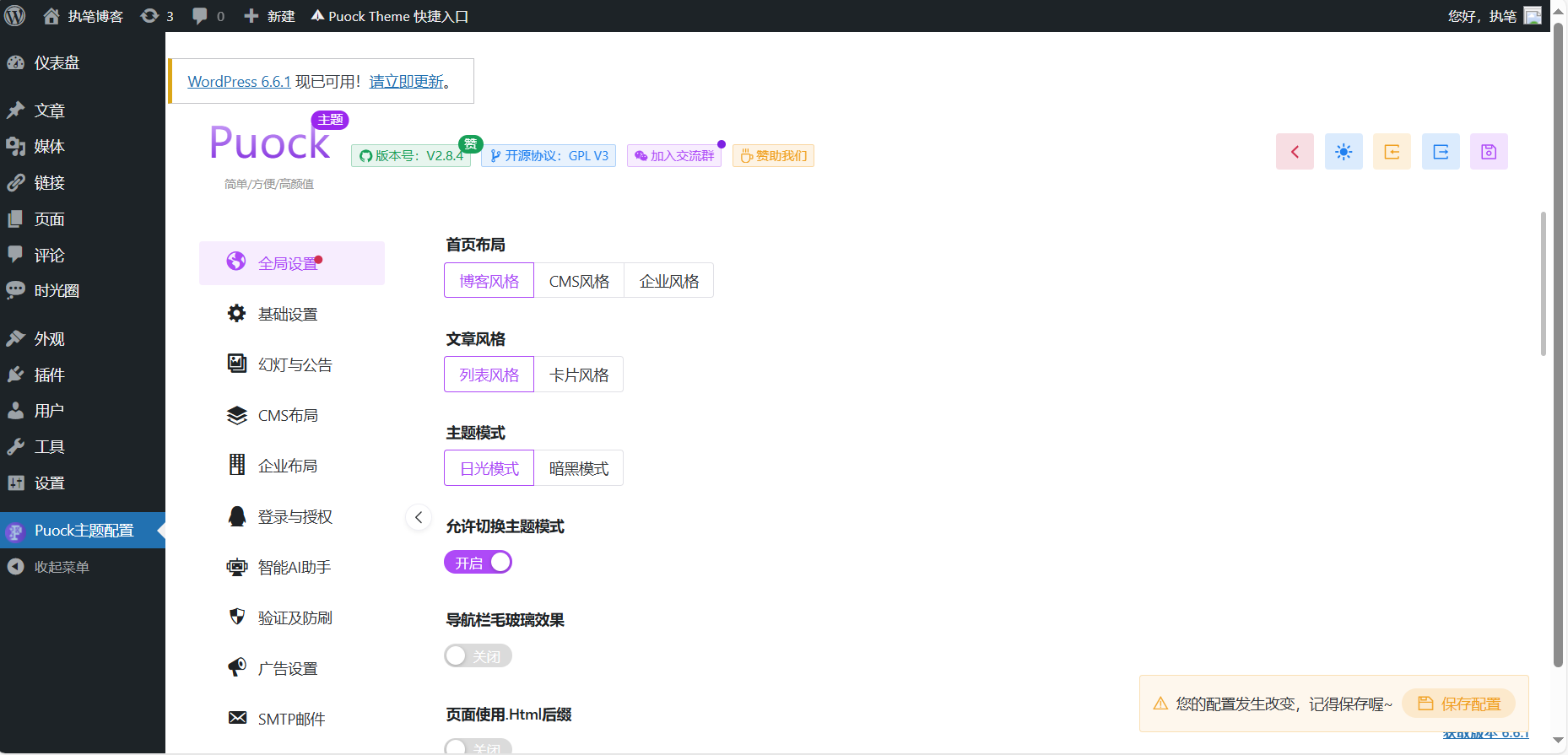1568x755 pixels.
Task: Open the 插件 plugins menu
Action: pos(83,375)
